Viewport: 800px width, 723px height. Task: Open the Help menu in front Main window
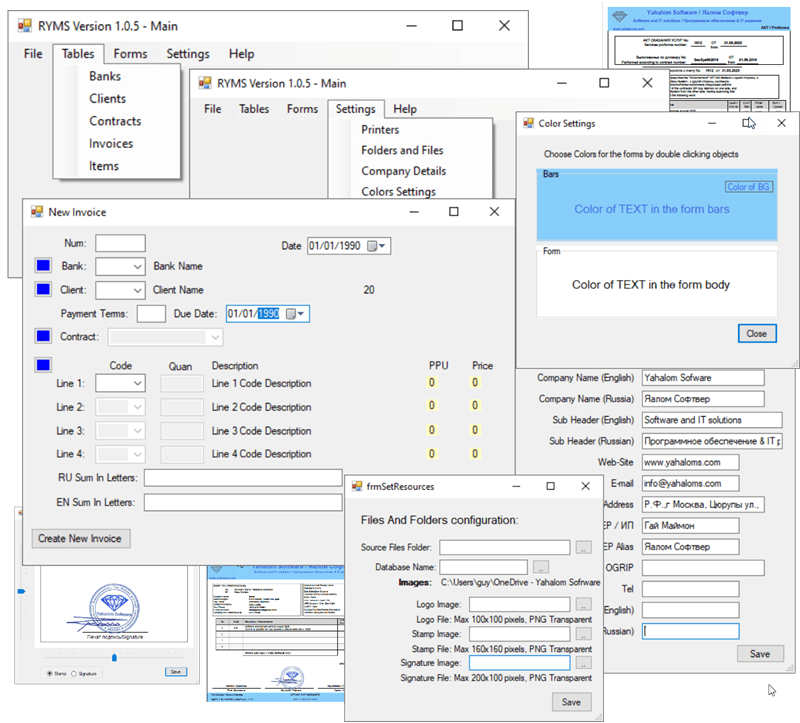click(405, 109)
